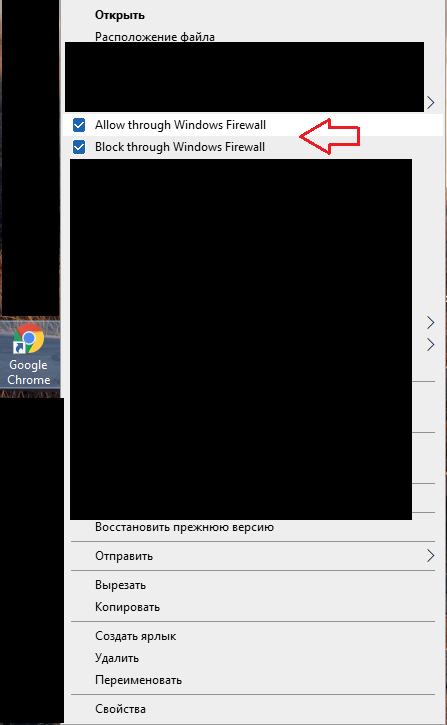Select Удалить menu item
Viewport: 447px width, 725px height.
pos(116,658)
